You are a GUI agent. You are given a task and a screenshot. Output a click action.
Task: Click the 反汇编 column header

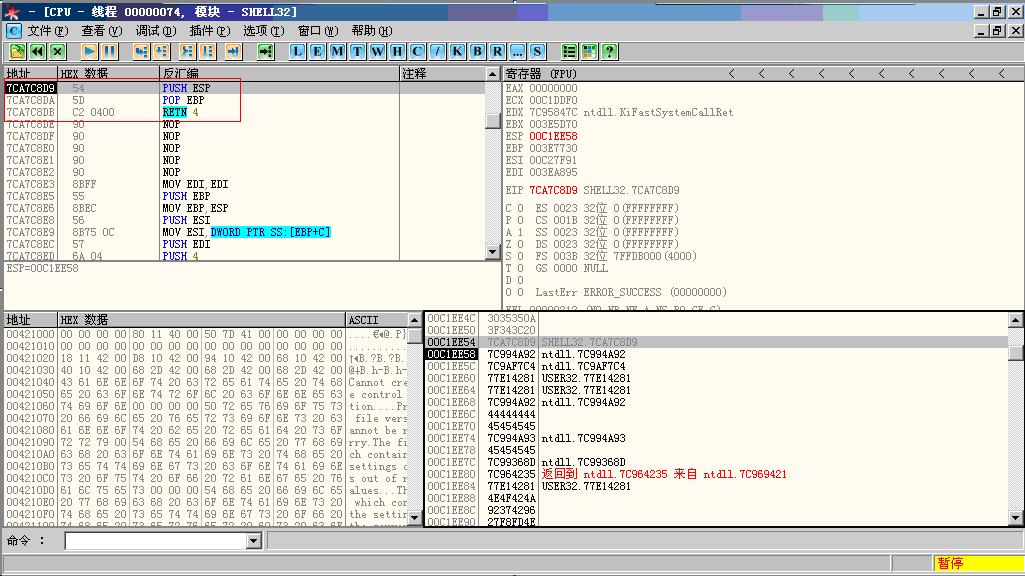pos(279,74)
